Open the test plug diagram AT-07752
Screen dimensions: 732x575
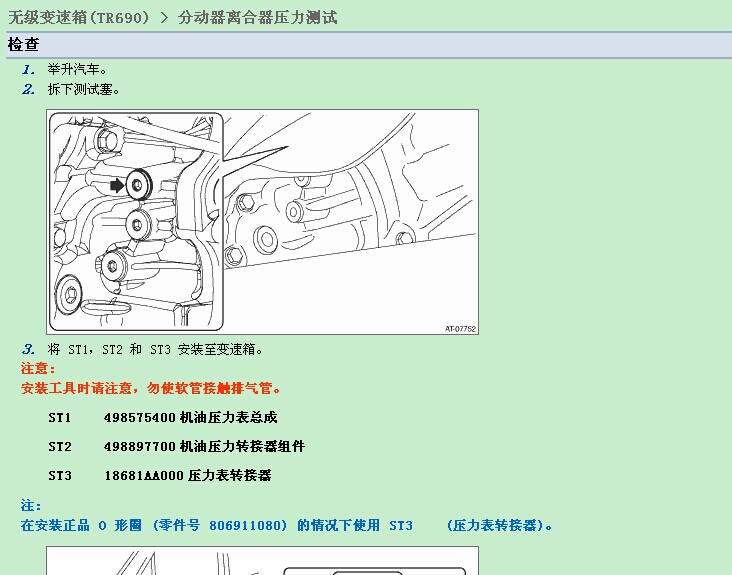(x=262, y=222)
